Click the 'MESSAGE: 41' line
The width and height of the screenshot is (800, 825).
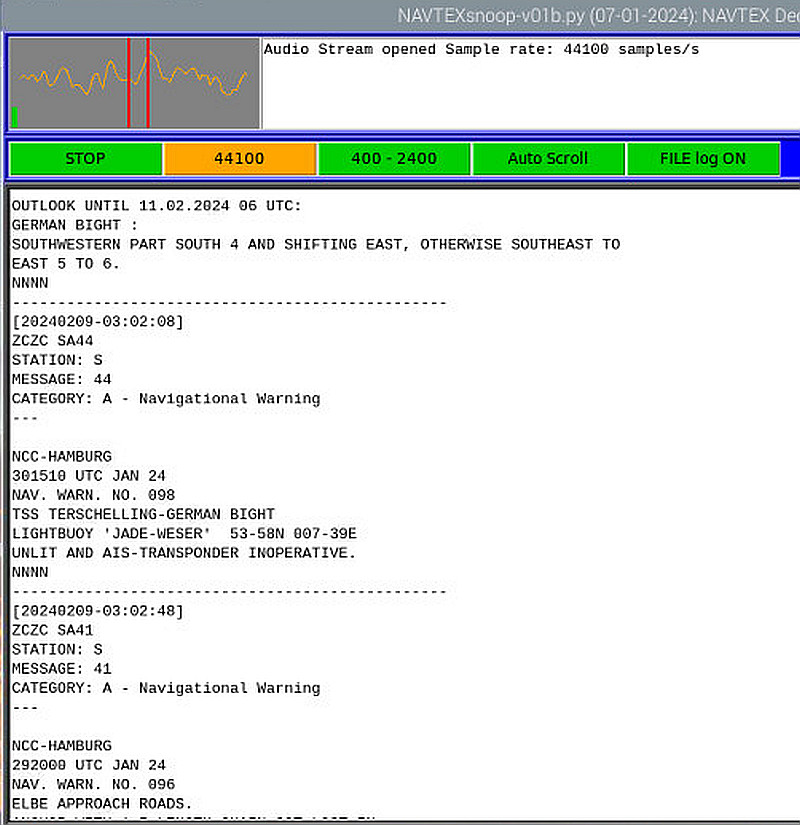click(x=62, y=669)
